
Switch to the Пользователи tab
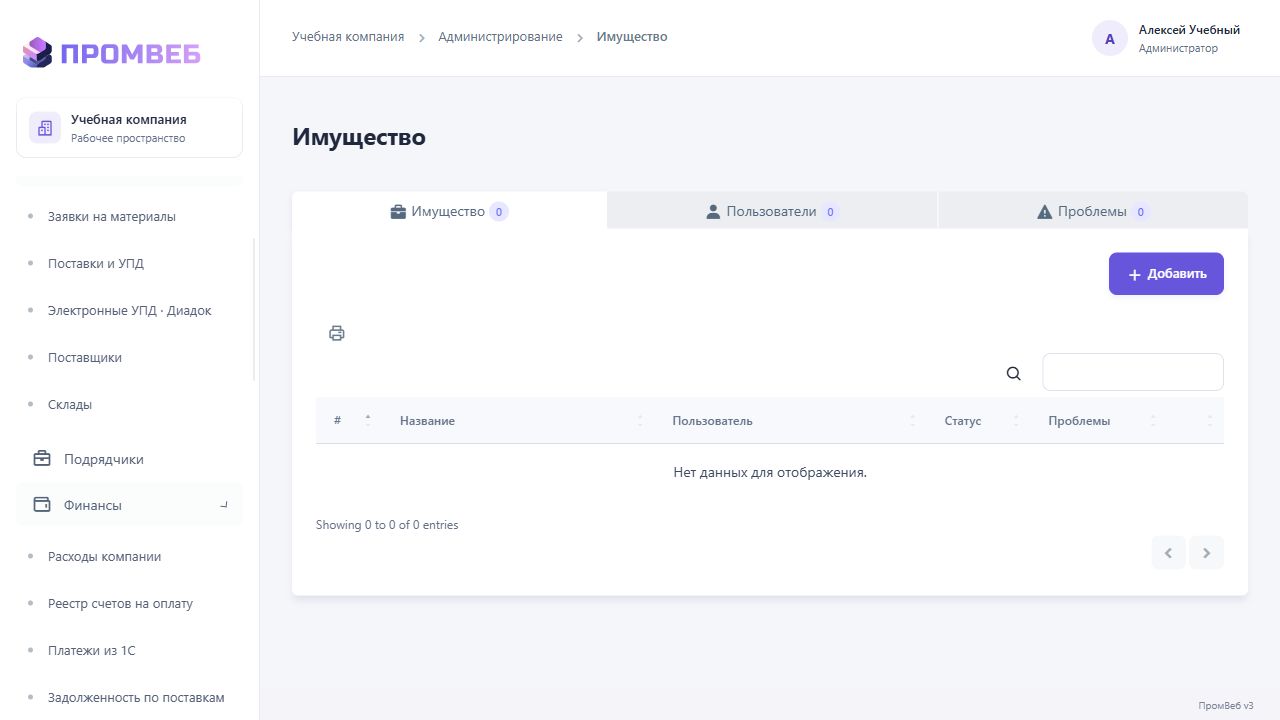click(772, 211)
